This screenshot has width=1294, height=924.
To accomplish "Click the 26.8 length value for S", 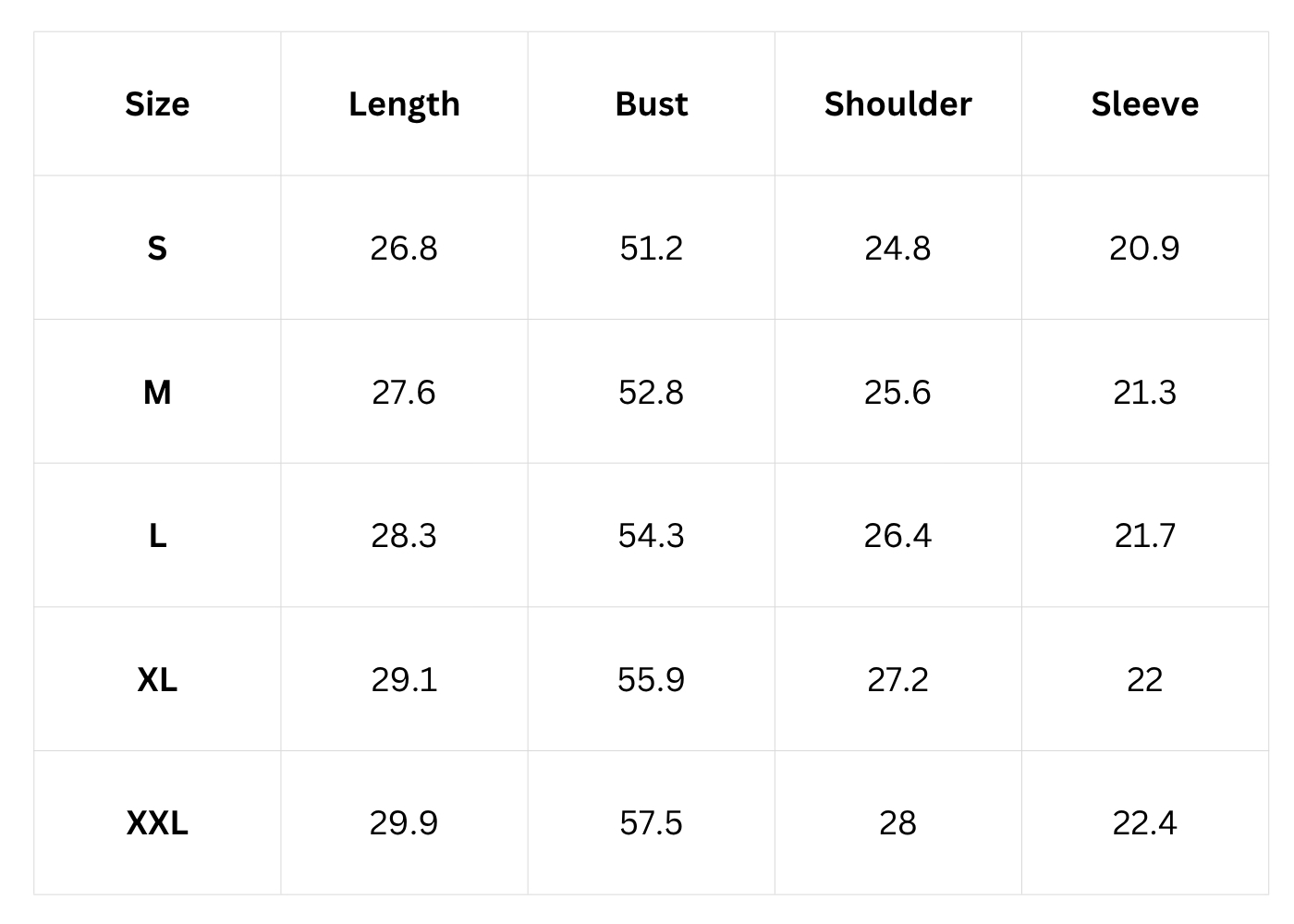I will [x=404, y=248].
